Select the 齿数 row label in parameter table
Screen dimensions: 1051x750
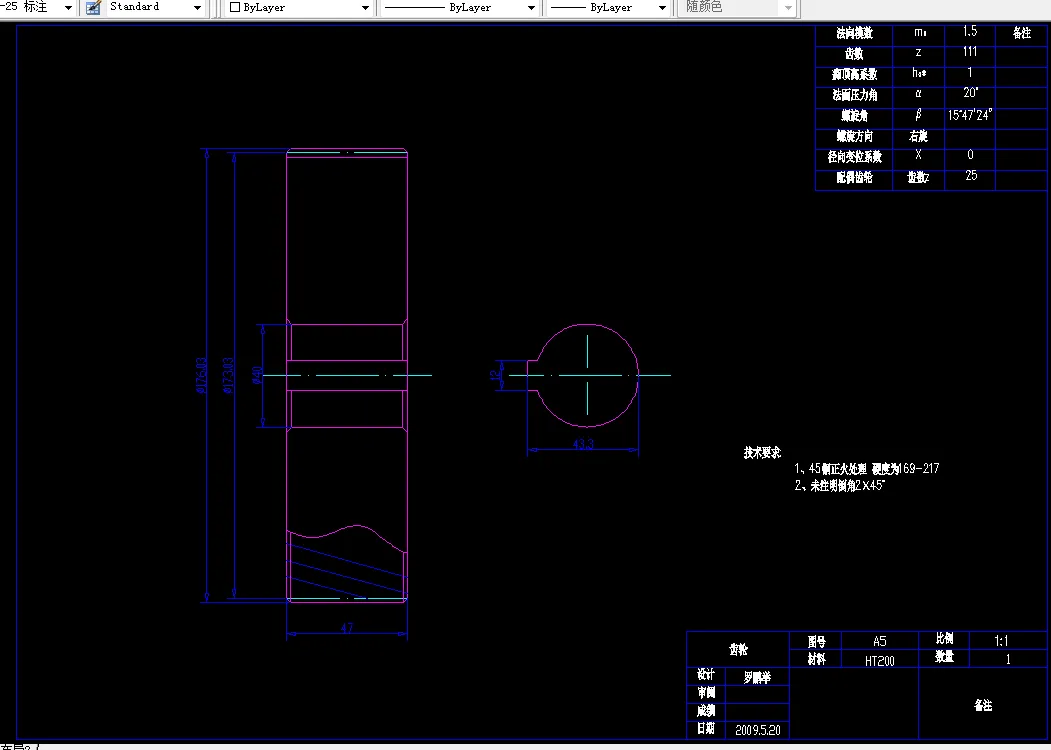[x=854, y=54]
